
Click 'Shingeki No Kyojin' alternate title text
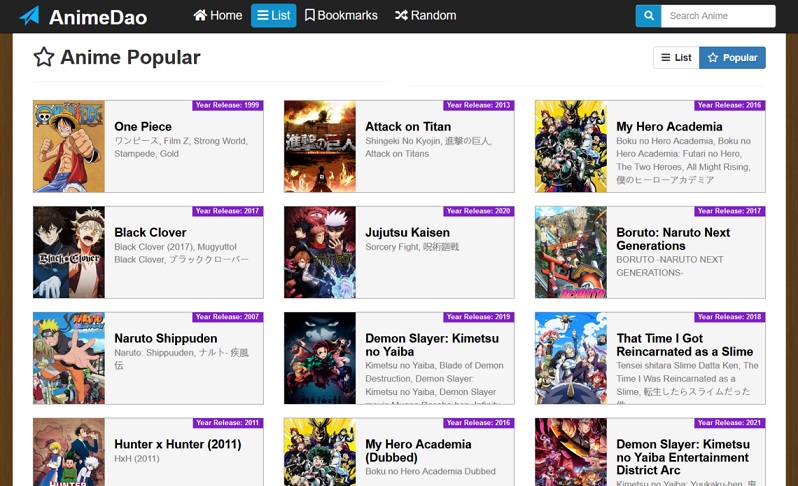402,141
